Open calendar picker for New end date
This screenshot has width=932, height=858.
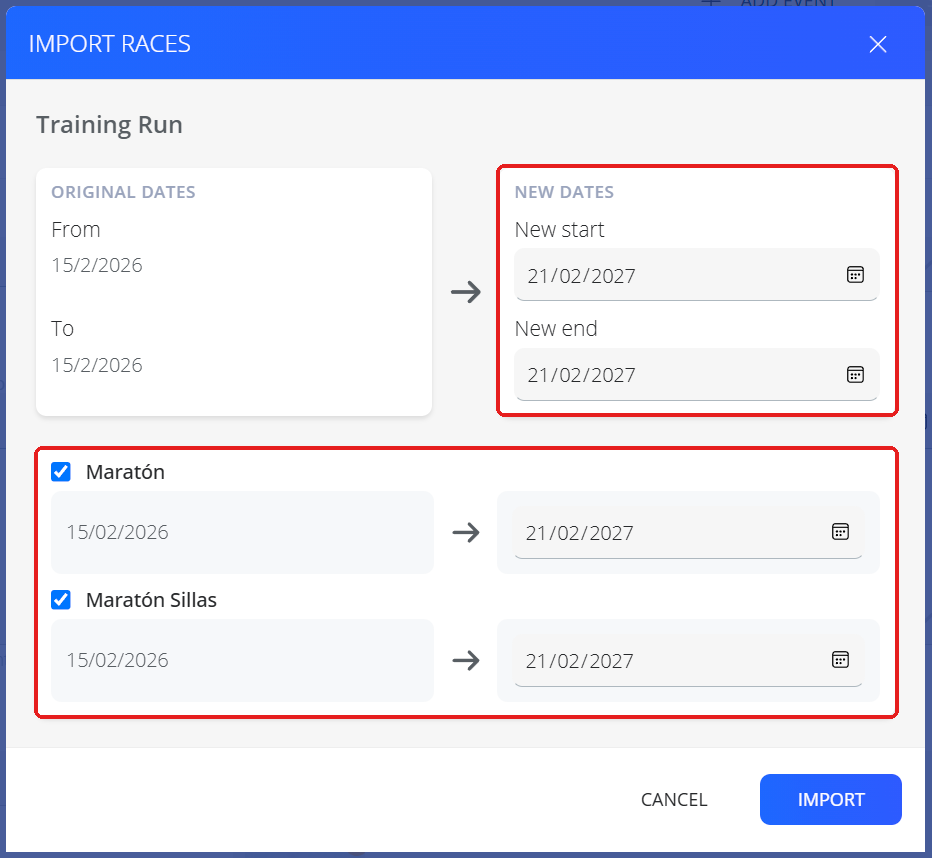coord(855,374)
